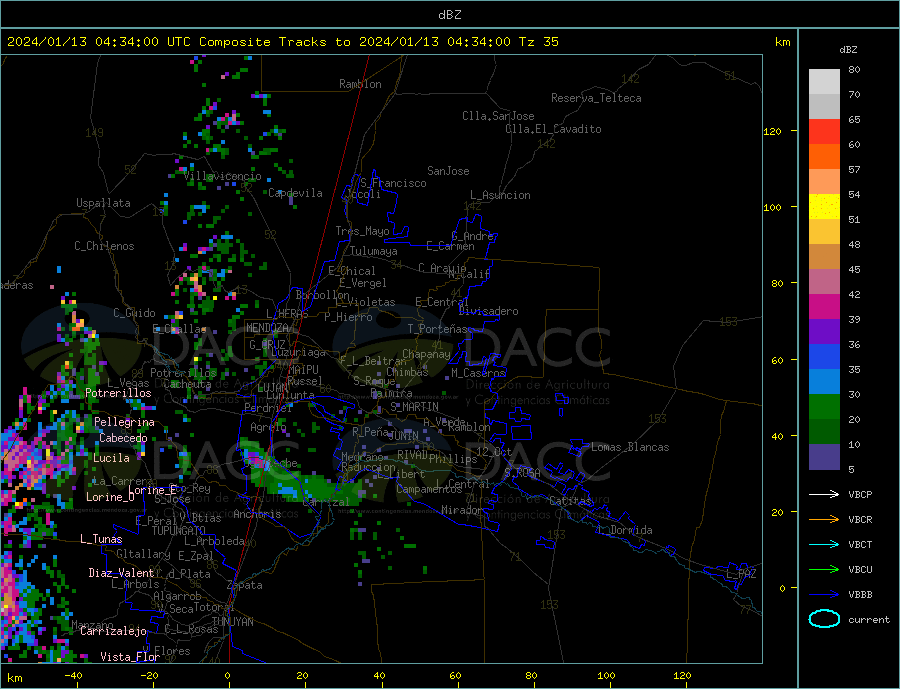The width and height of the screenshot is (900, 689).
Task: Click the L_PAZ map label
Action: 741,574
